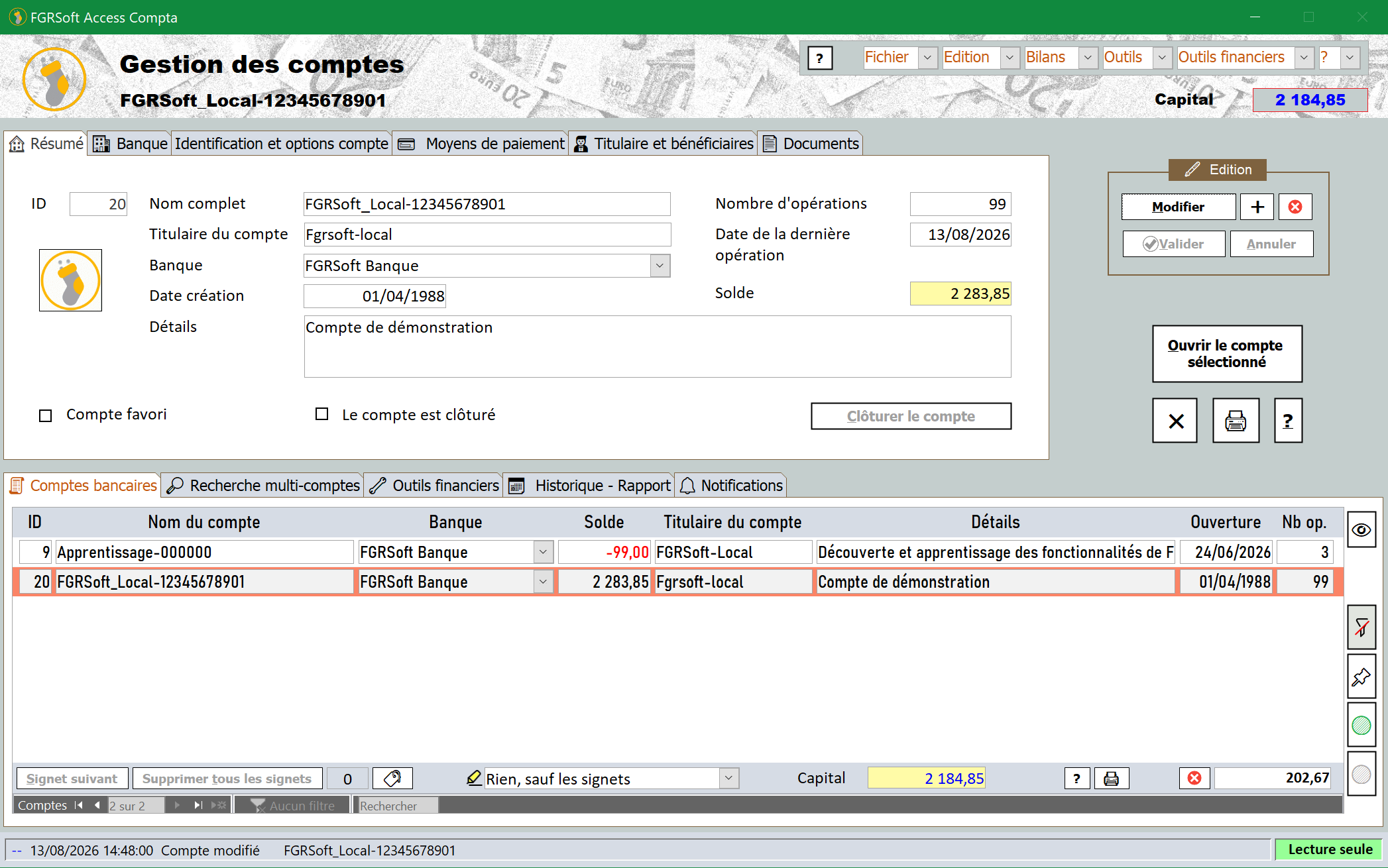Open the Edition menu dropdown arrow
1388x868 pixels.
coord(1010,58)
